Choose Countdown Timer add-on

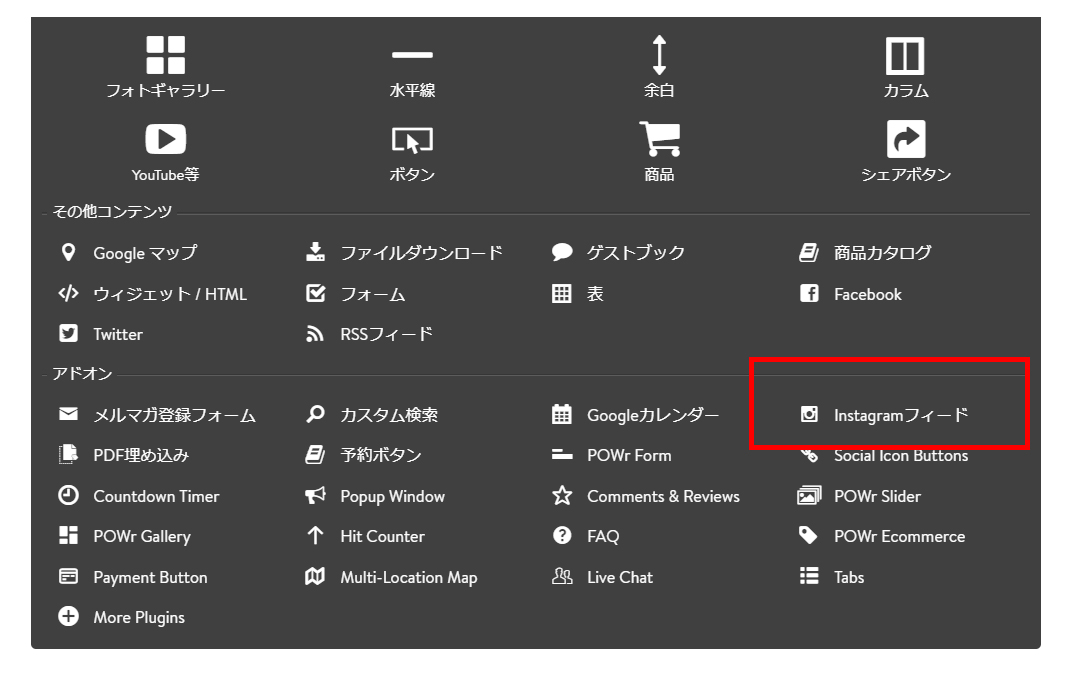155,496
